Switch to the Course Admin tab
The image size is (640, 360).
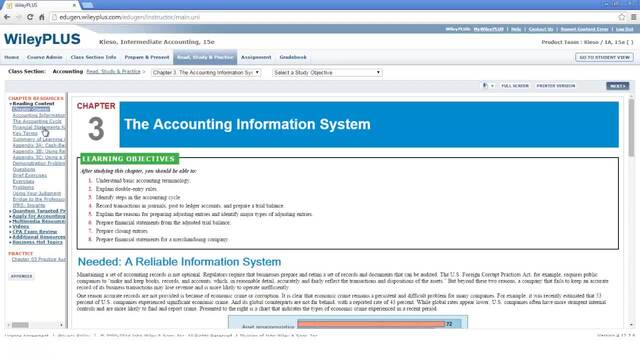pyautogui.click(x=44, y=57)
